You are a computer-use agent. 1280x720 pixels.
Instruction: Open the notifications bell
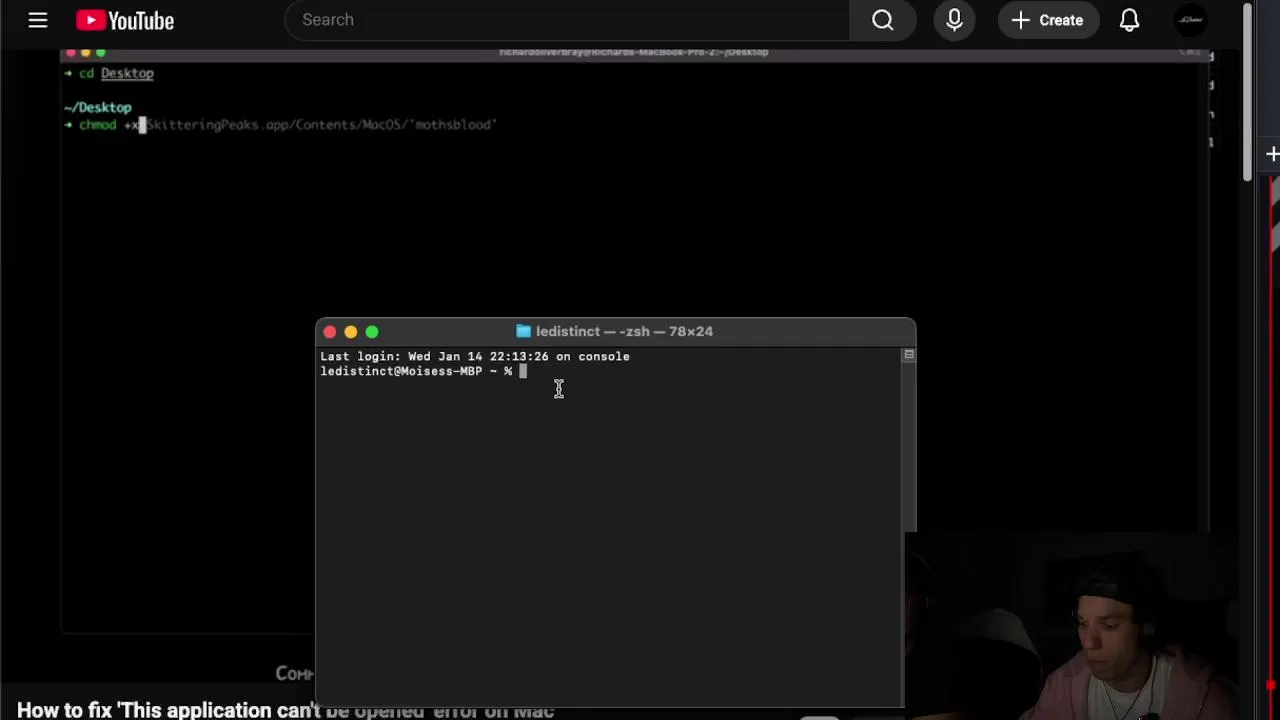pyautogui.click(x=1129, y=20)
